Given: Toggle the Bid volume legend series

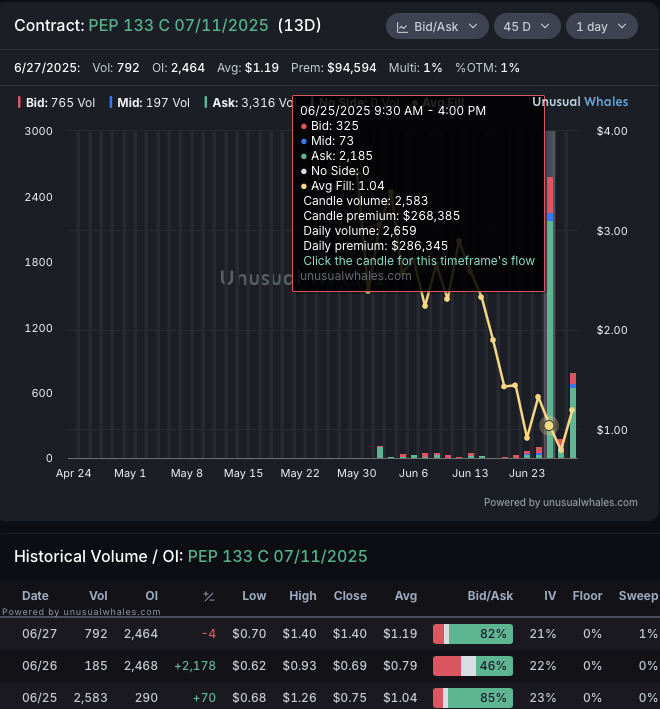Looking at the screenshot, I should 57,103.
